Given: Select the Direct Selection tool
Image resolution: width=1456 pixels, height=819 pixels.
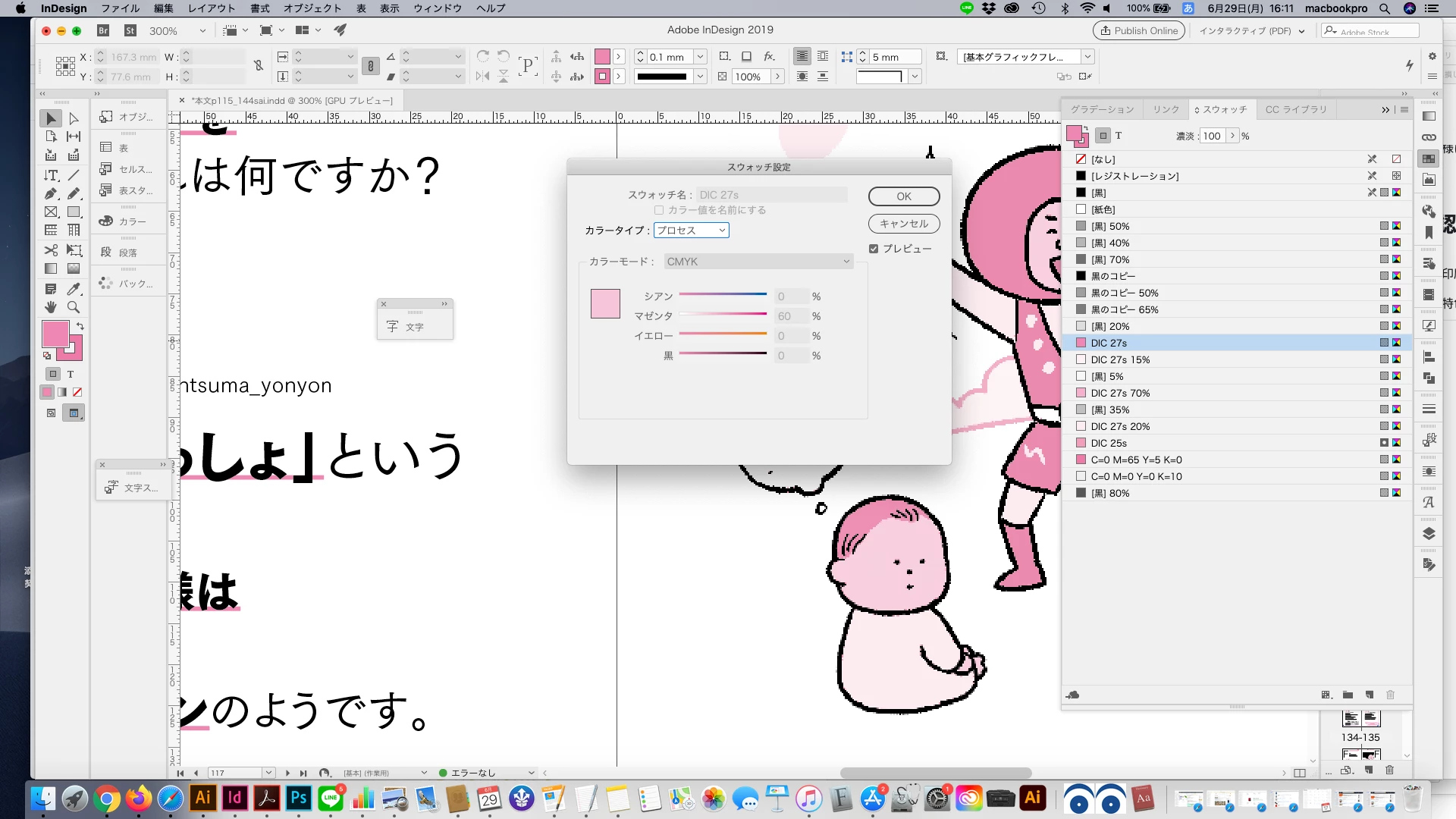Looking at the screenshot, I should (74, 118).
